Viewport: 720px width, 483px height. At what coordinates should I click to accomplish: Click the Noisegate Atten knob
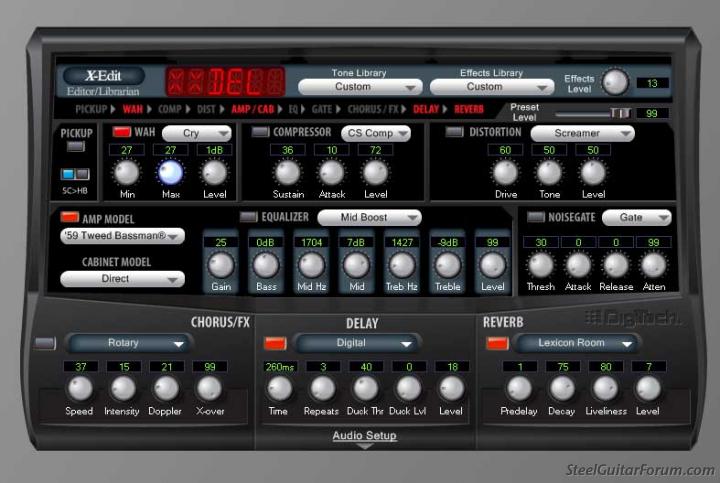(x=653, y=265)
